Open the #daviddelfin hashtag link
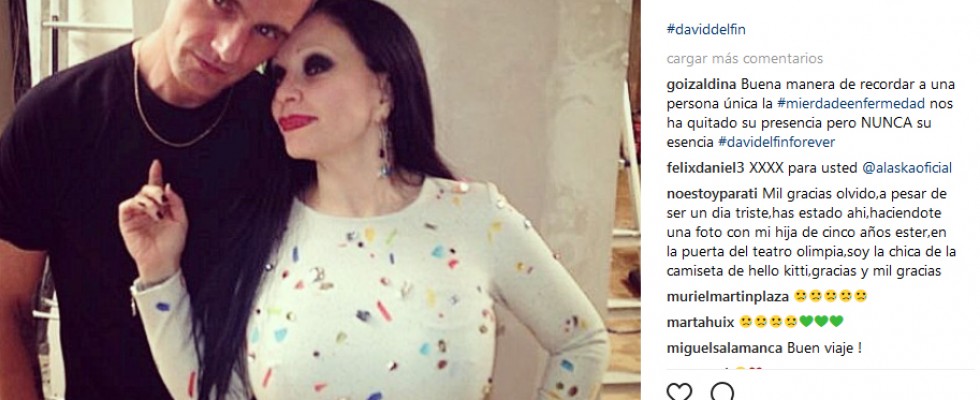 706,29
